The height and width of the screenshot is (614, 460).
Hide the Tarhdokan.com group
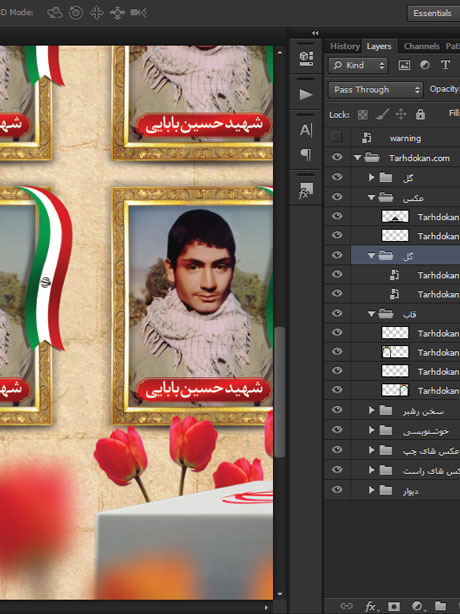337,157
